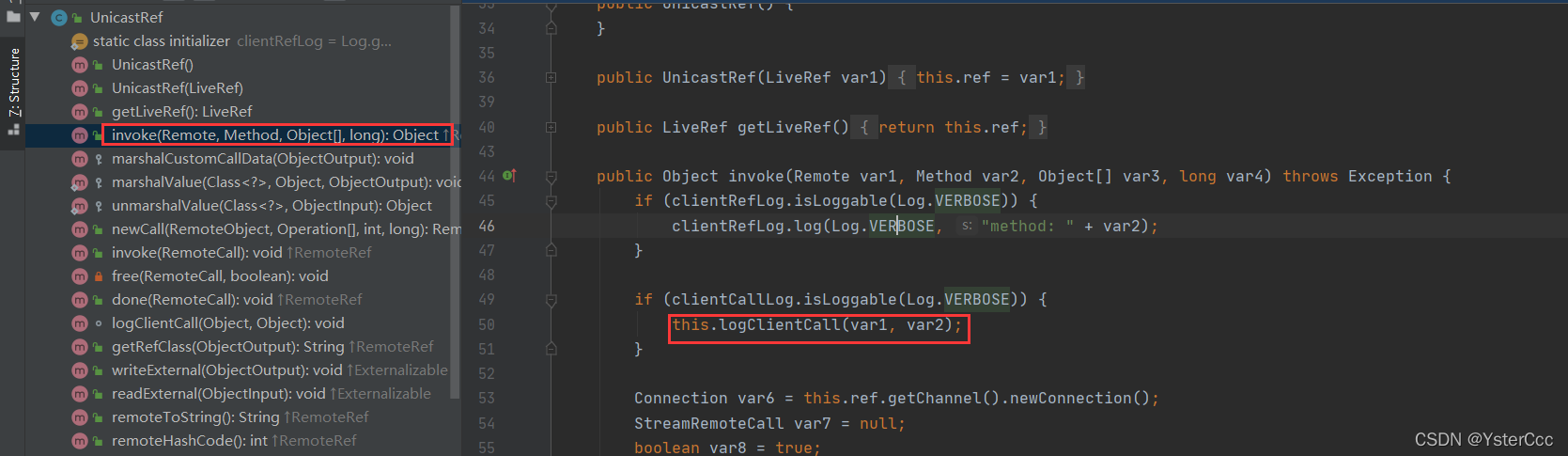
Task: Click the 'method: ' string literal
Action: pos(1027,226)
